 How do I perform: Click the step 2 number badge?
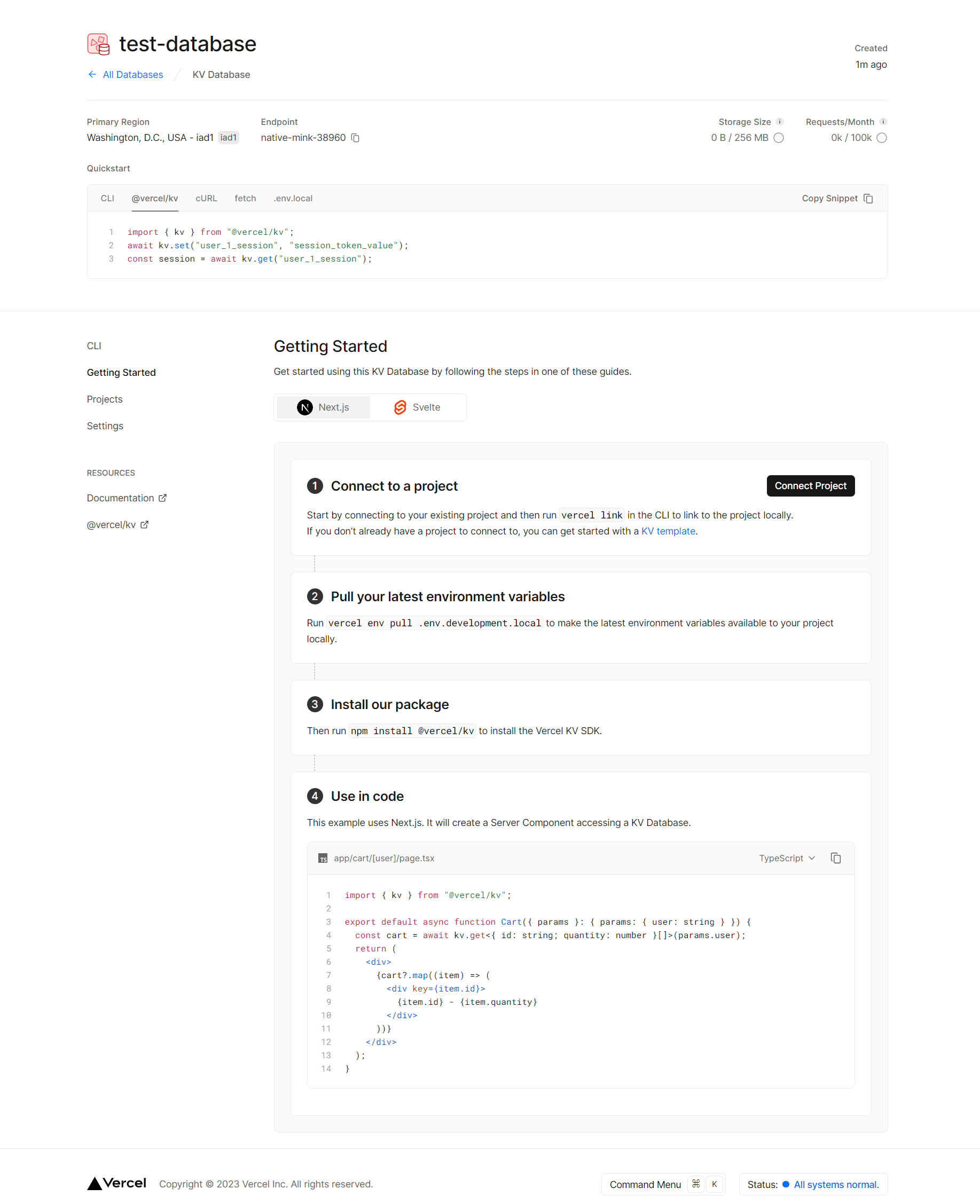pyautogui.click(x=315, y=596)
